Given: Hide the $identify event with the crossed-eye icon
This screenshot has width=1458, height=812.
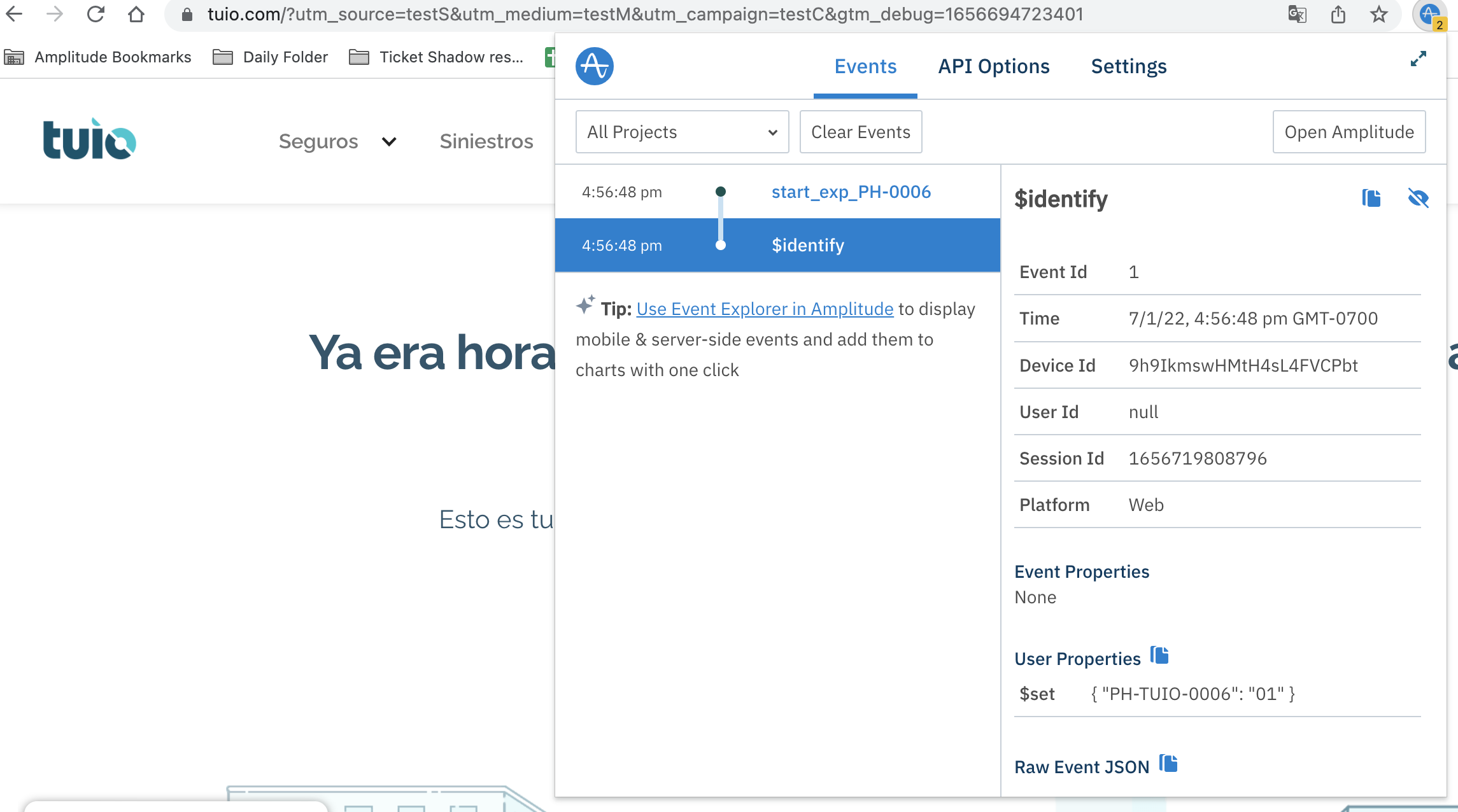Looking at the screenshot, I should [1418, 198].
